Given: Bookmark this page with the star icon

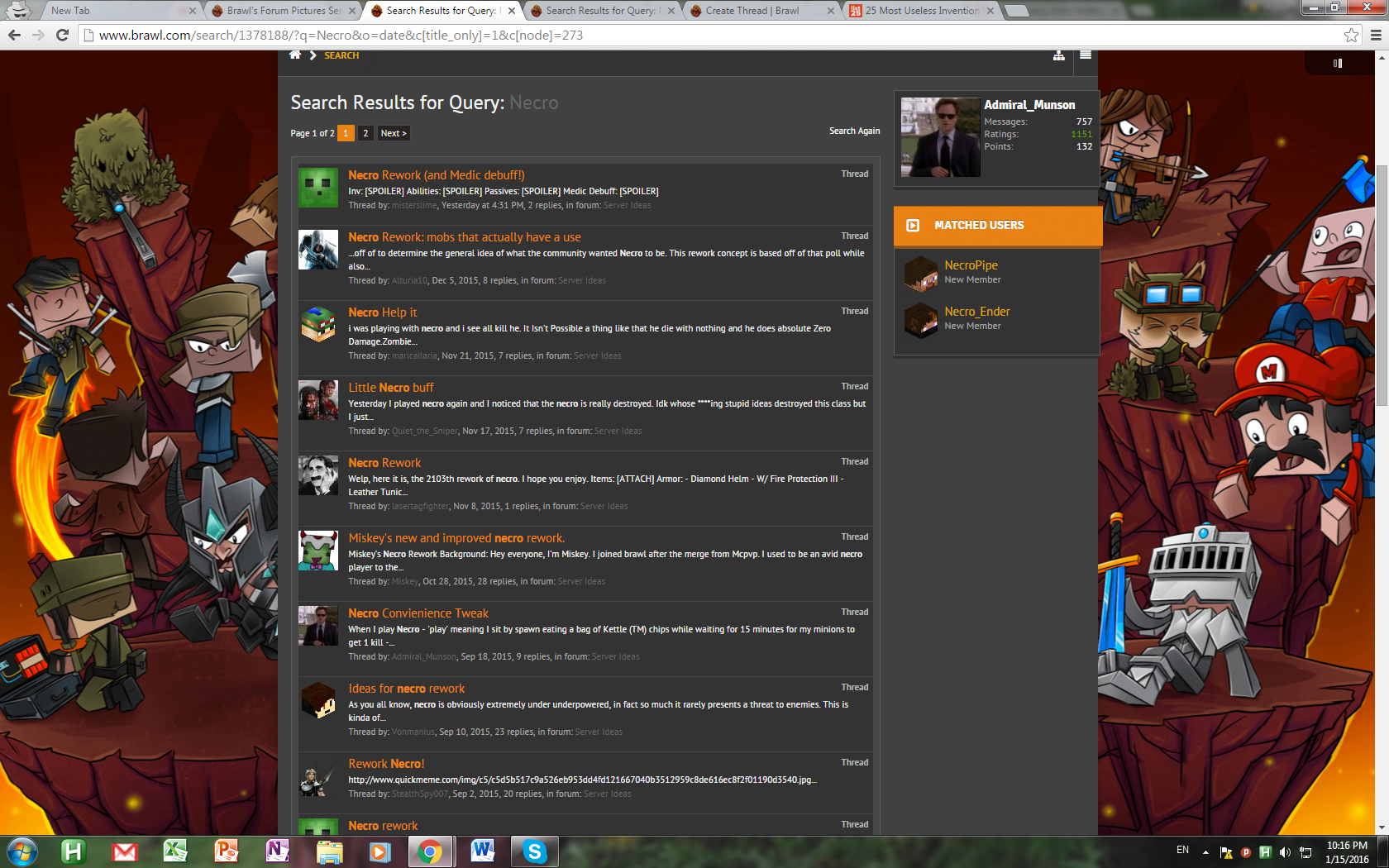Looking at the screenshot, I should click(x=1351, y=36).
